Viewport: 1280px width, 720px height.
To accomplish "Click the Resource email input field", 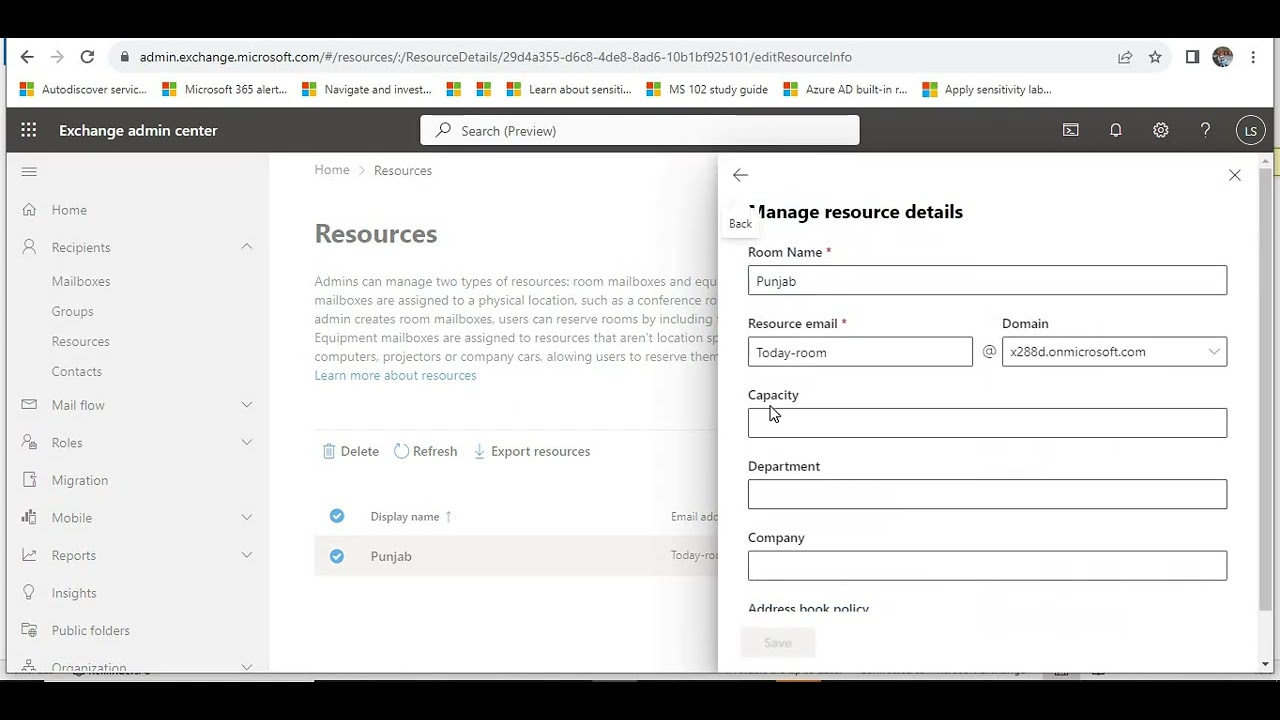I will tap(860, 352).
